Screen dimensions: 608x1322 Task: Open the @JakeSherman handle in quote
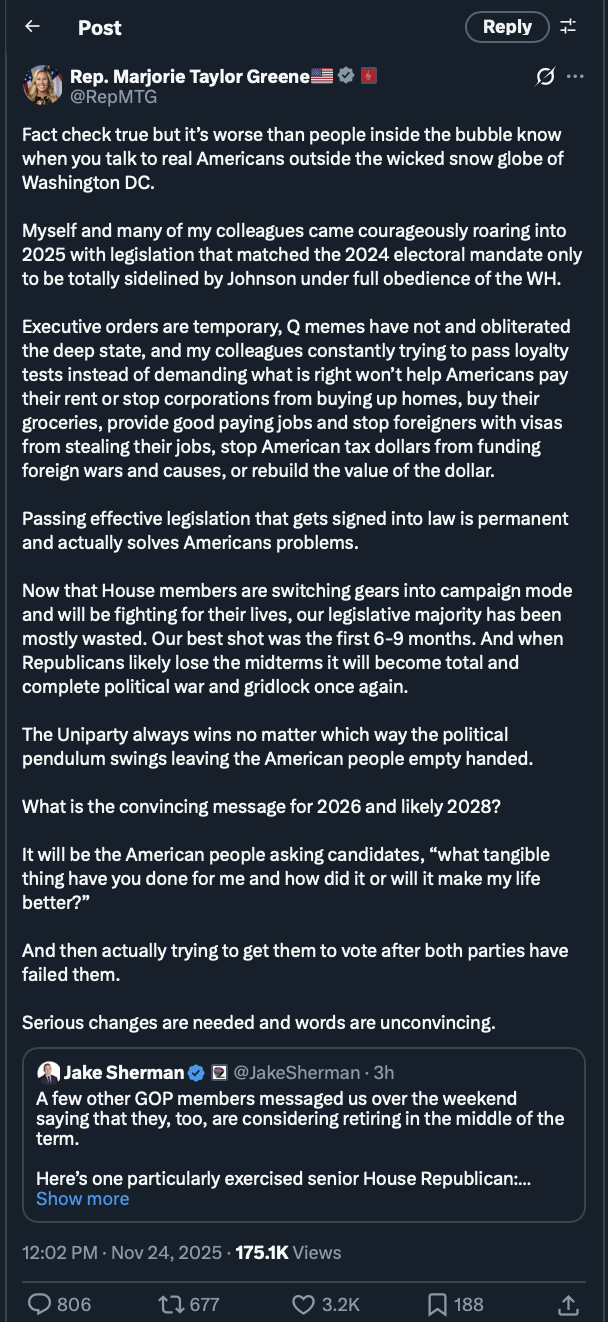(x=296, y=1073)
